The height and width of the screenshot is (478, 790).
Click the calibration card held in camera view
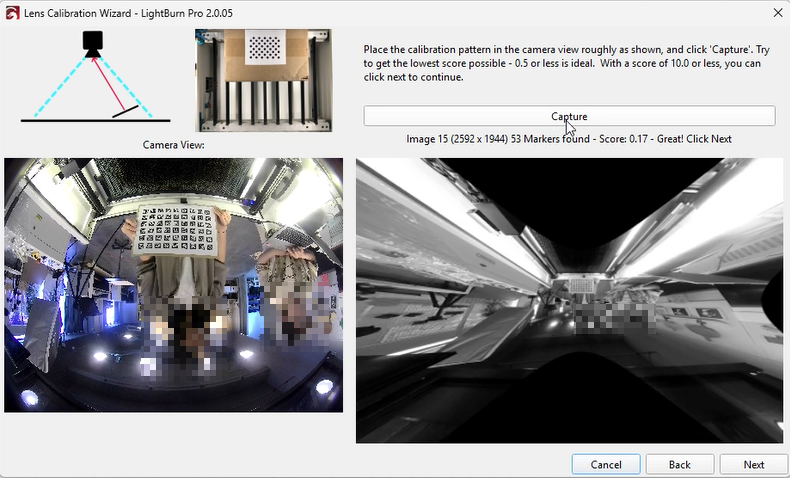pyautogui.click(x=180, y=229)
